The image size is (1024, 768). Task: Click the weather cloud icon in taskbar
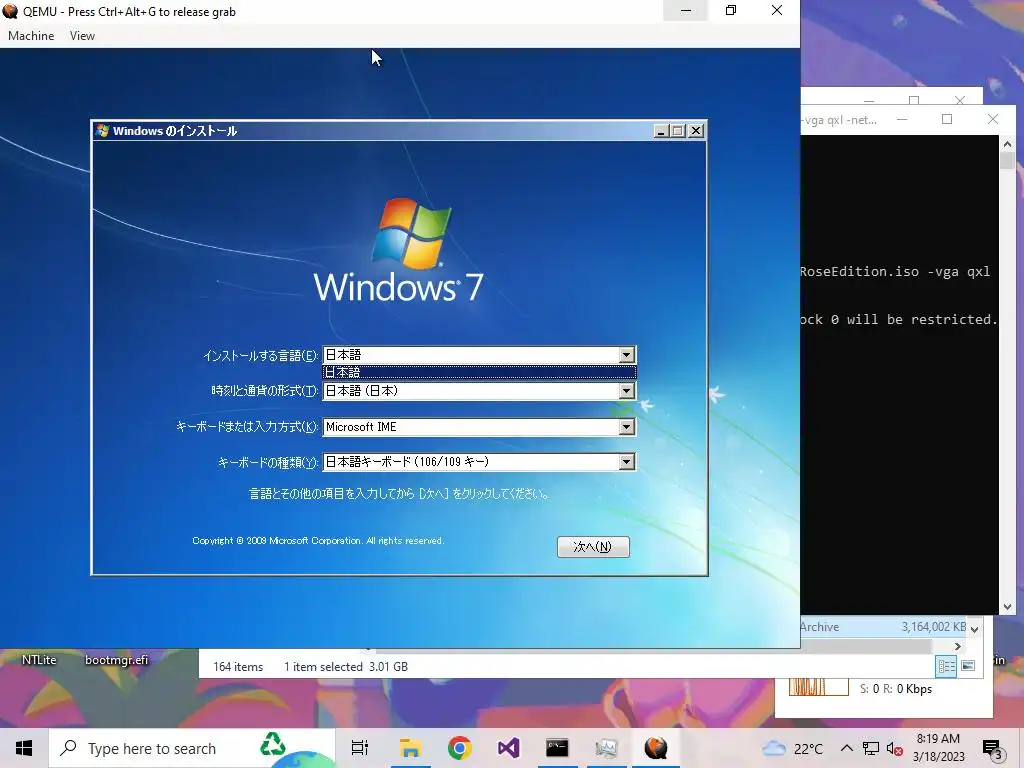774,748
